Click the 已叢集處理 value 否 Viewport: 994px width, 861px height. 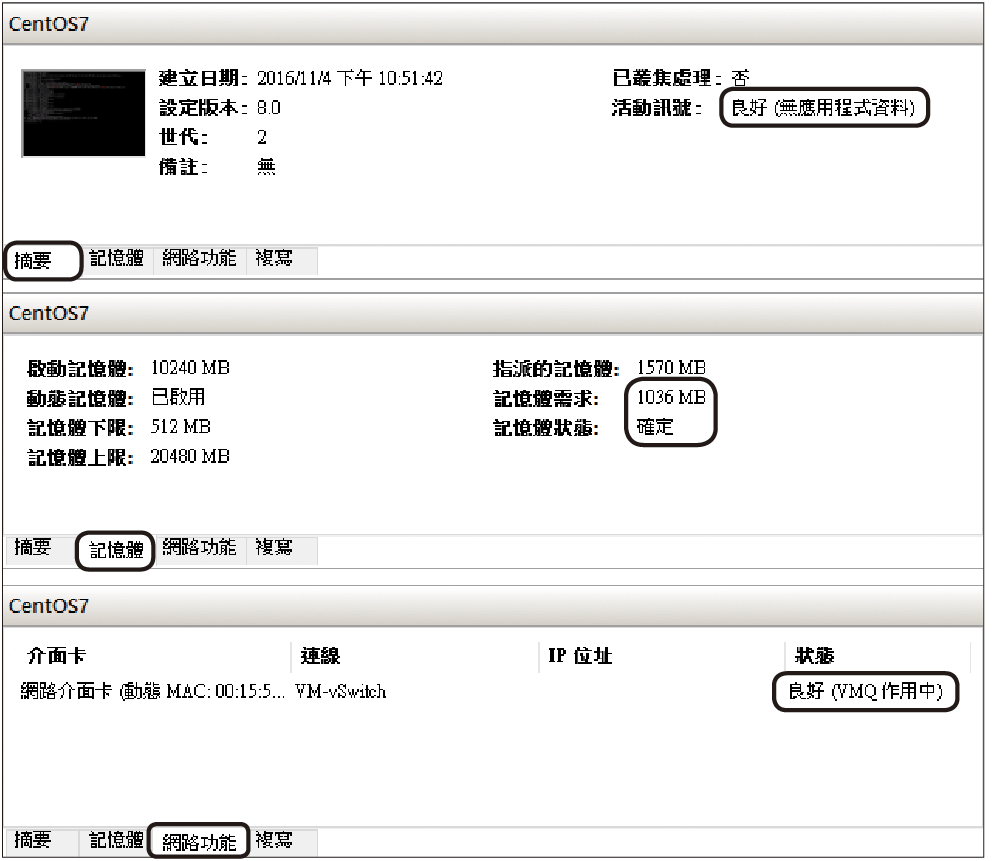tap(740, 79)
